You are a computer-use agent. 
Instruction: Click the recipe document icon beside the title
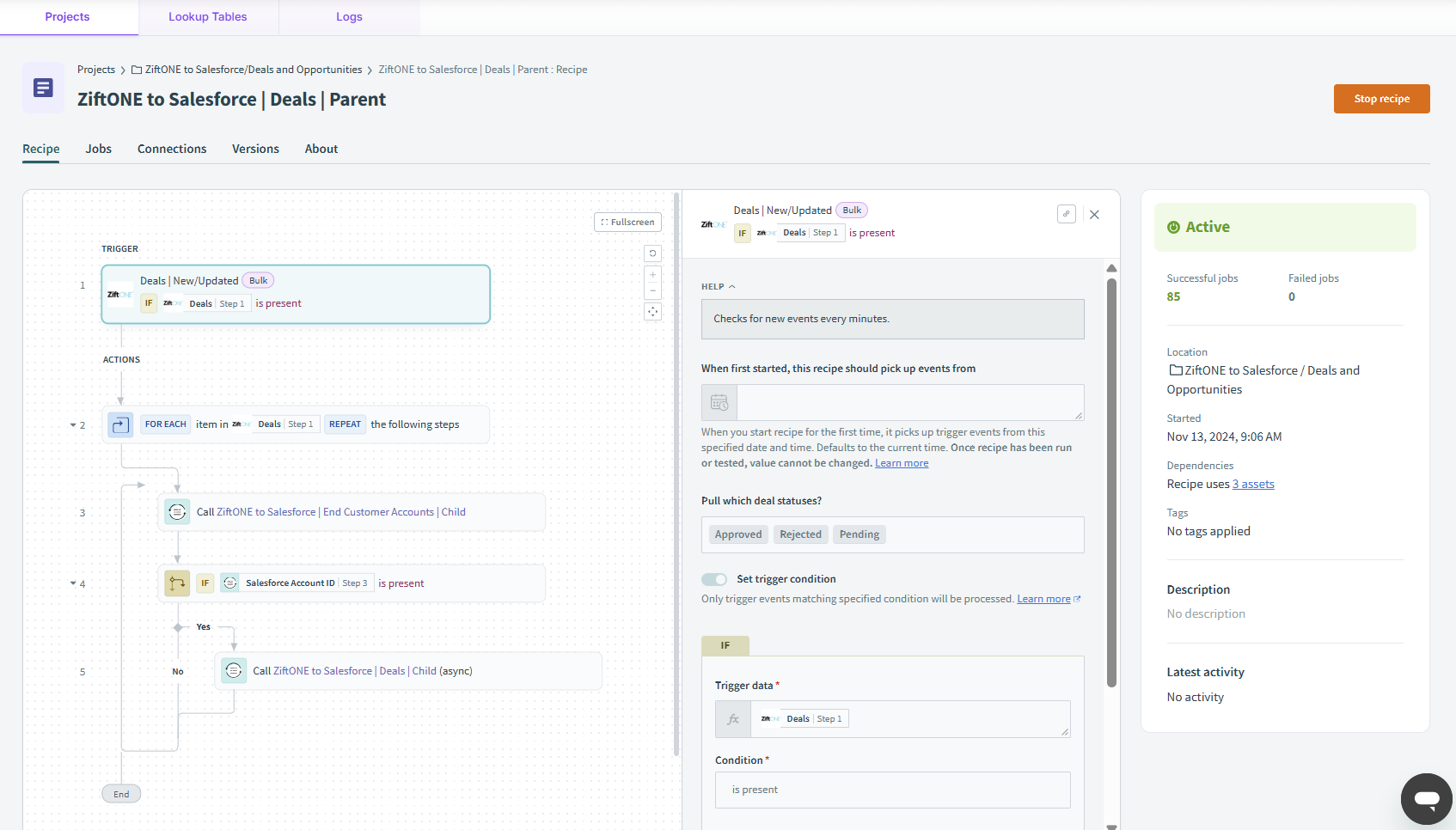[x=43, y=88]
